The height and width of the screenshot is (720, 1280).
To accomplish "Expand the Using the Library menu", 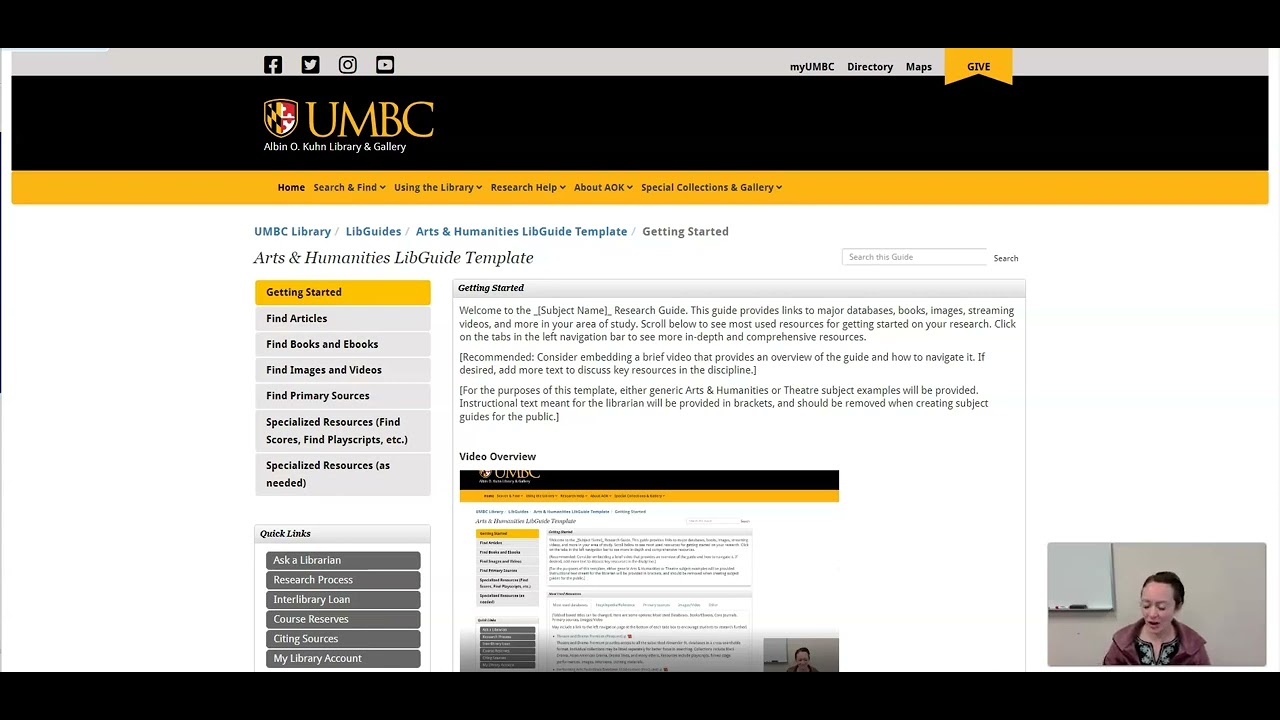I will [438, 187].
